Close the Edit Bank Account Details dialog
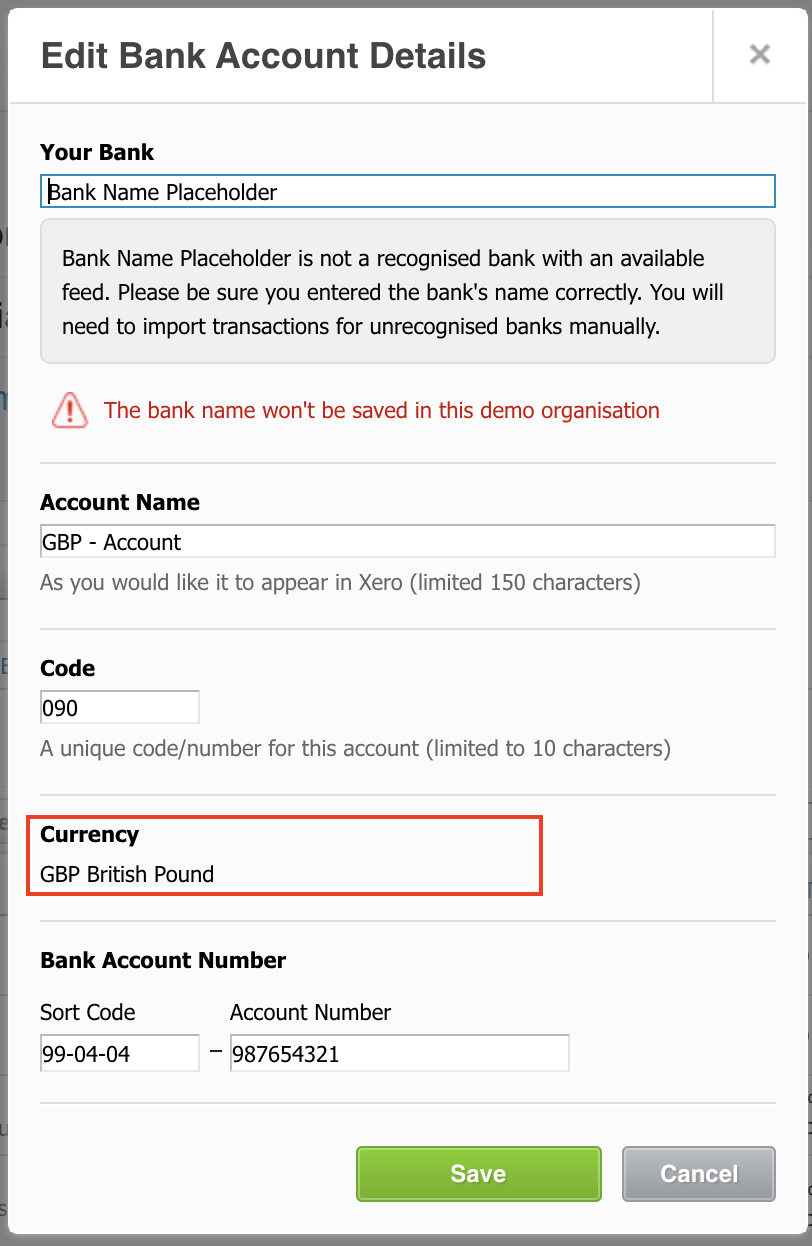This screenshot has height=1246, width=812. click(x=760, y=54)
